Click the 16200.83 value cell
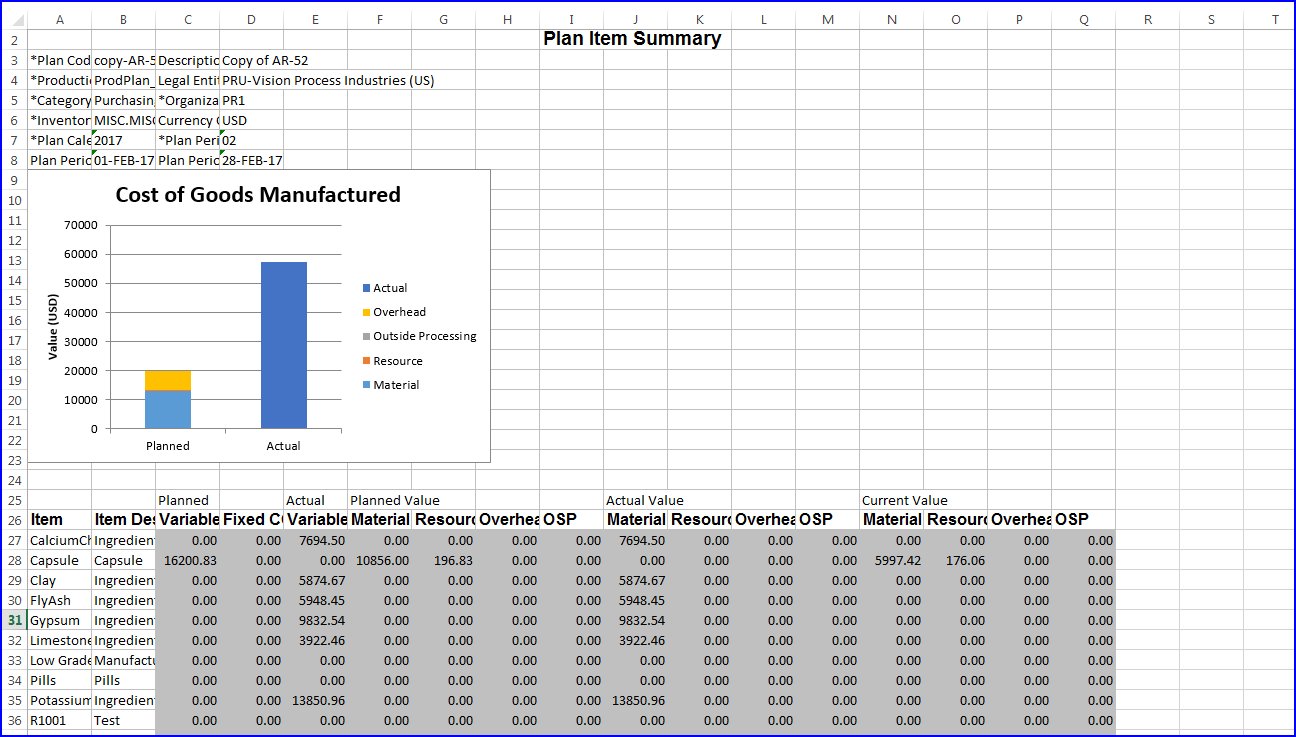The image size is (1296, 737). (187, 560)
